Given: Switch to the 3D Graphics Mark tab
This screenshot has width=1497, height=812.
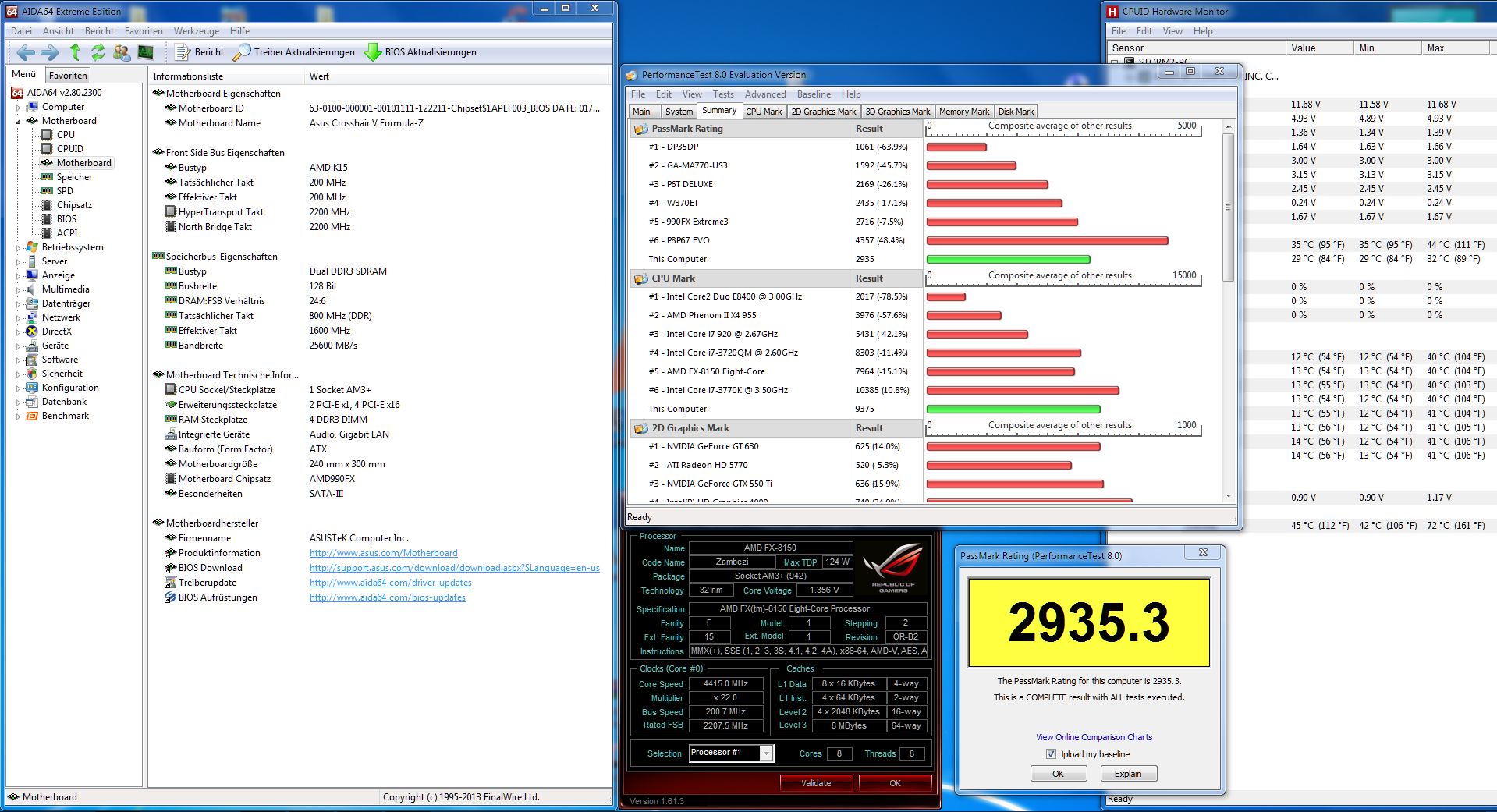Looking at the screenshot, I should point(897,112).
